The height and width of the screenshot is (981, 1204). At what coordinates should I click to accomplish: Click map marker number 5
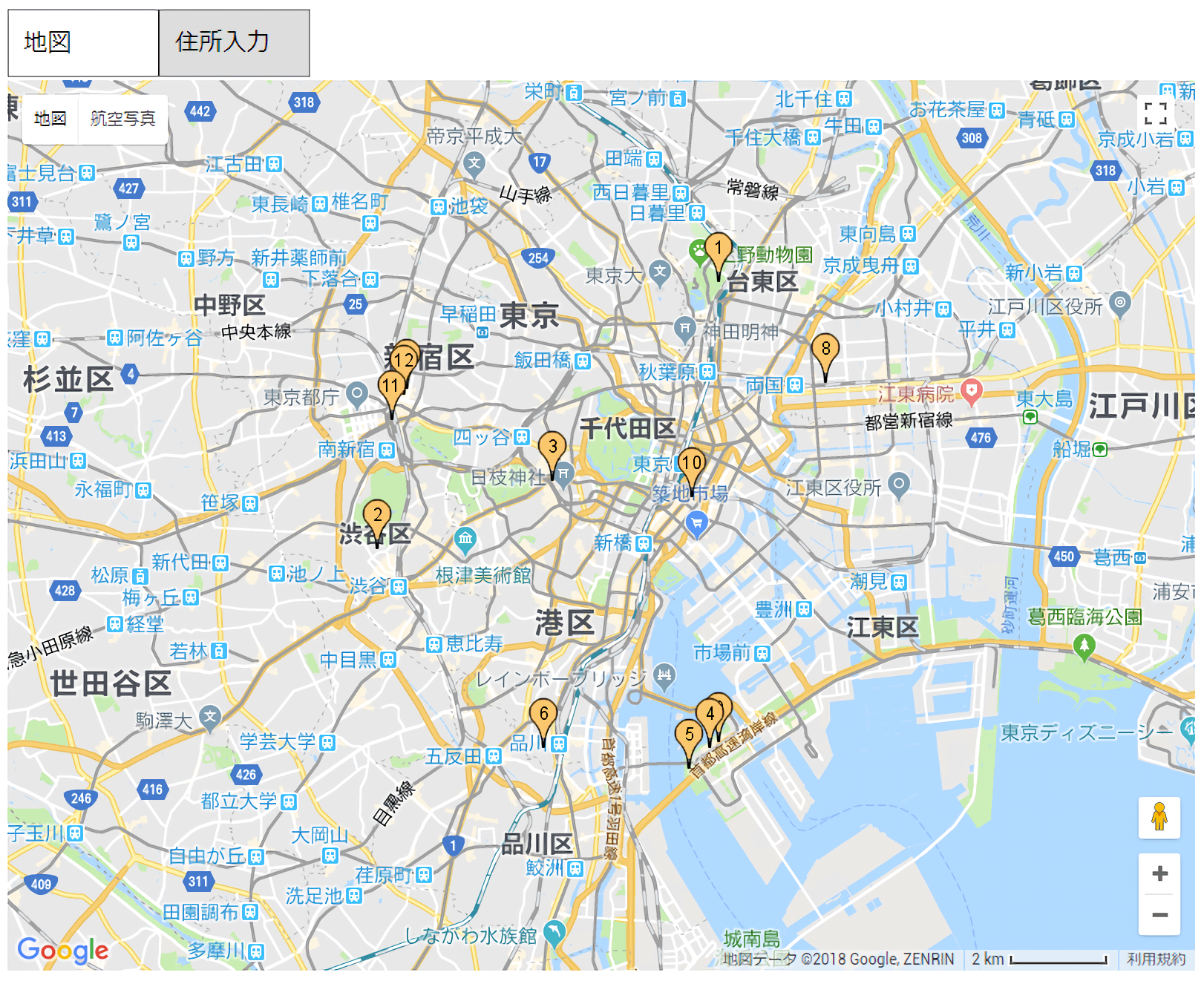point(689,736)
